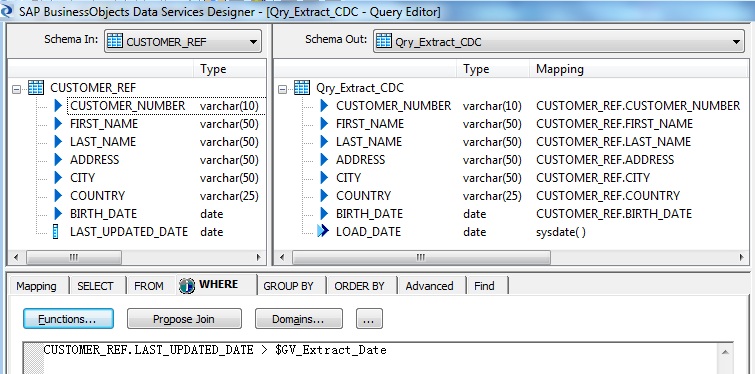Screen dimensions: 755x374
Task: Click the Propose Join button
Action: tap(184, 319)
